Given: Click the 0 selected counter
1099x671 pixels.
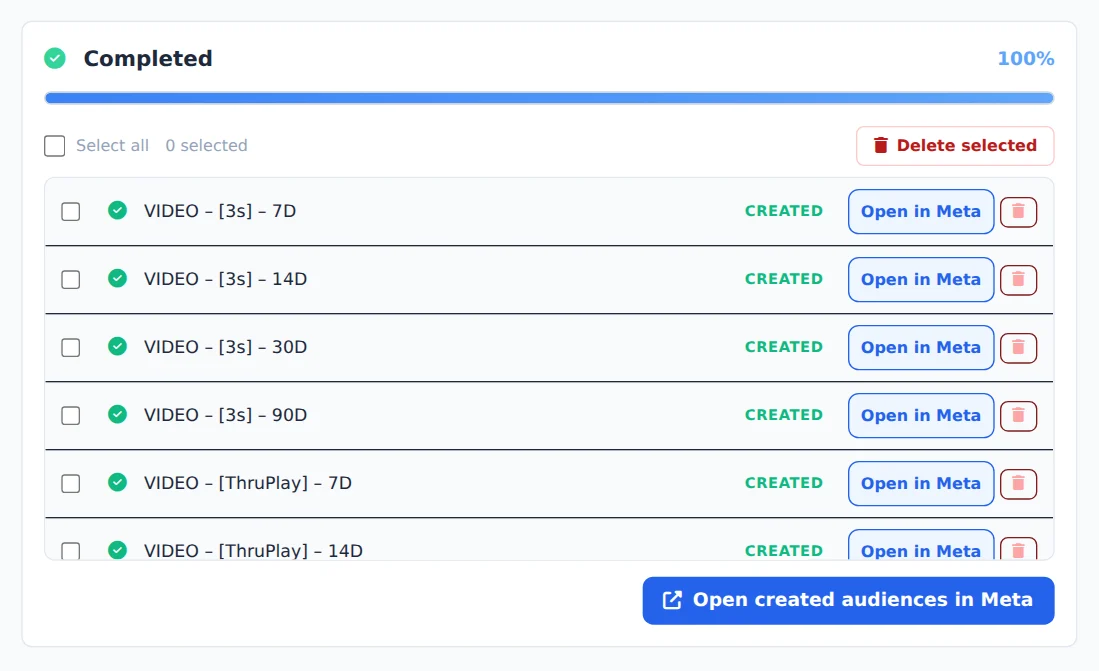Looking at the screenshot, I should (x=206, y=145).
